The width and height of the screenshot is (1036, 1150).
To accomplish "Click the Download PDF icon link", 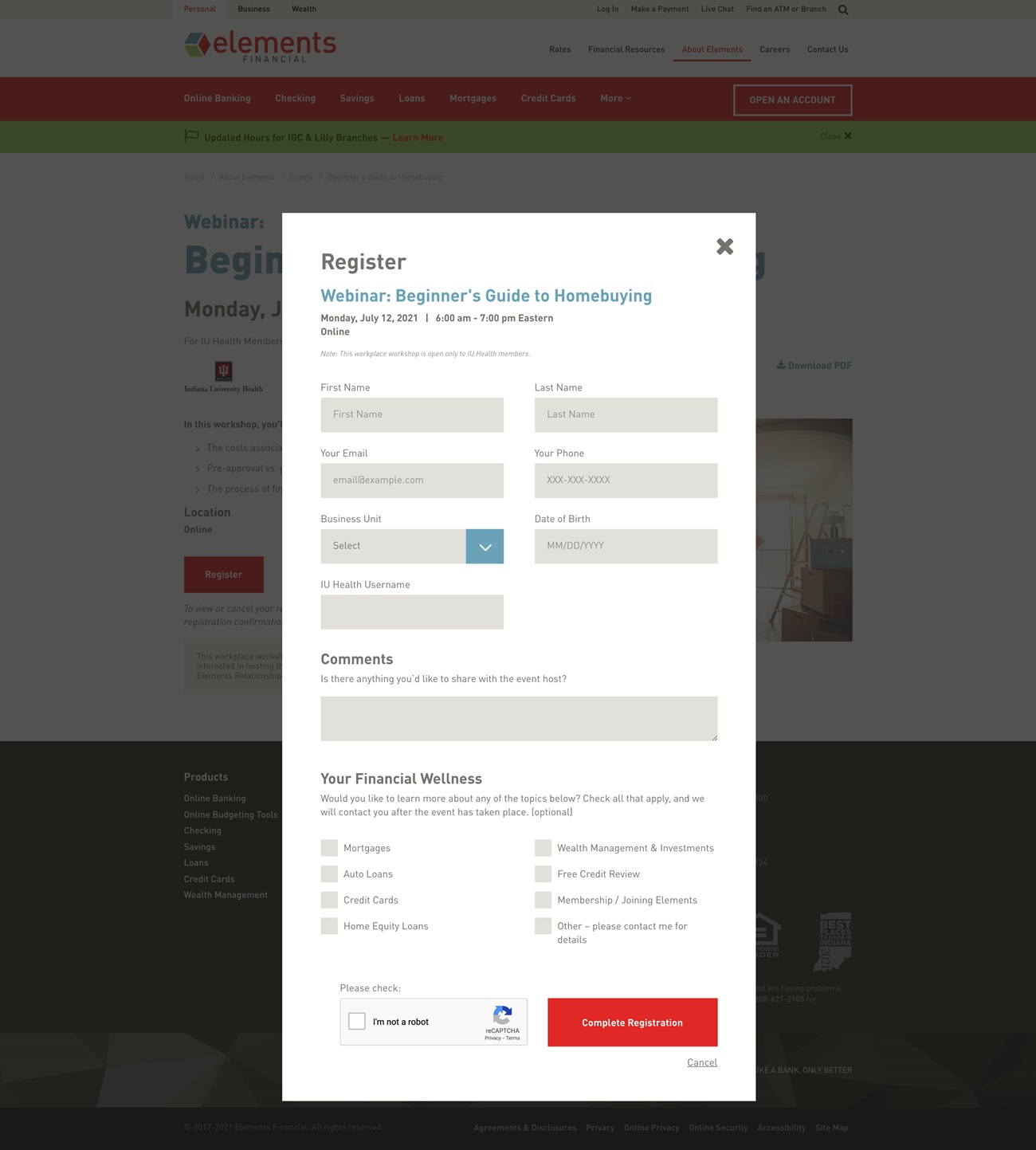I will (781, 365).
